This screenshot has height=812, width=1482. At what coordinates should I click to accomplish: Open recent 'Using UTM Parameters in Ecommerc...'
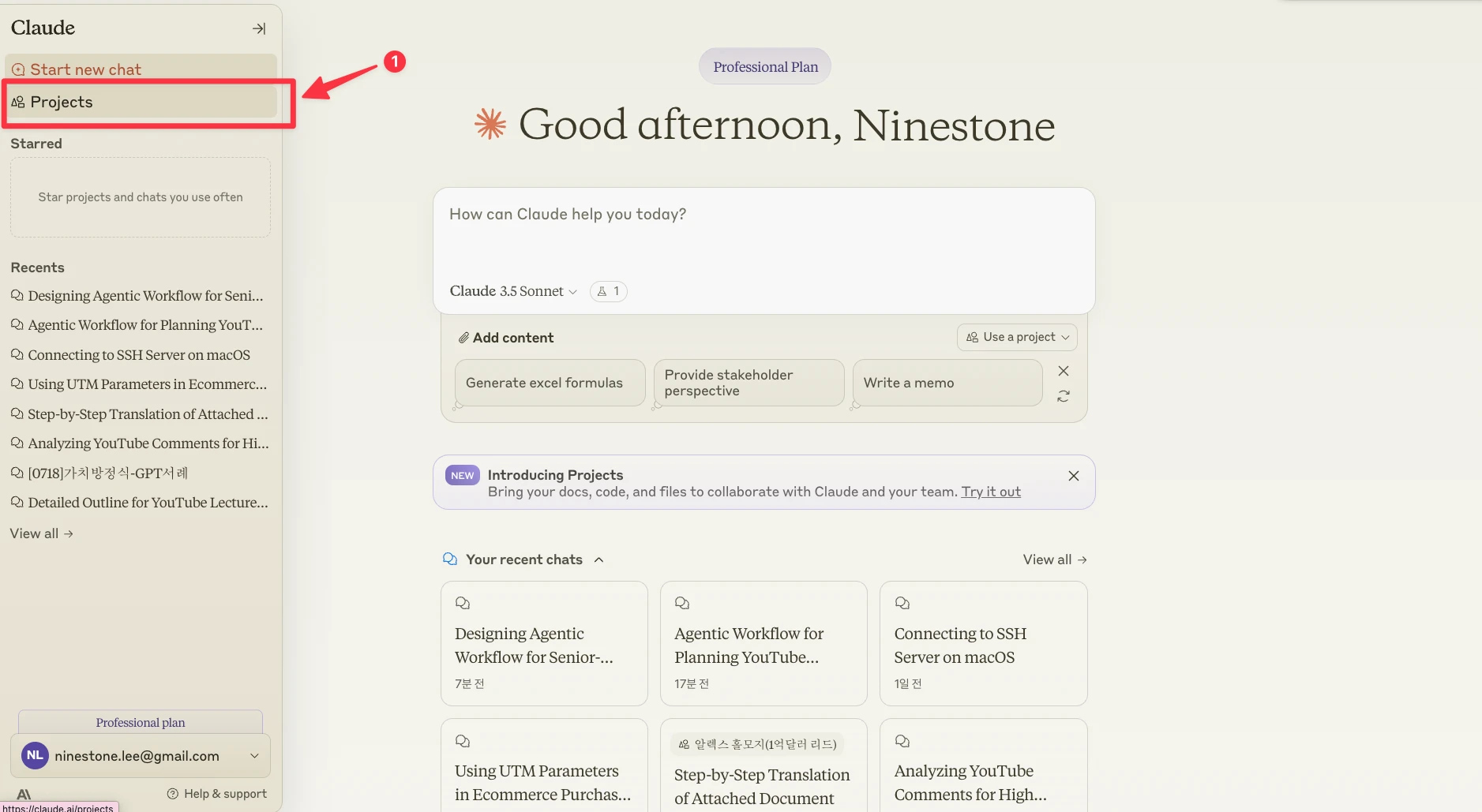(x=139, y=384)
